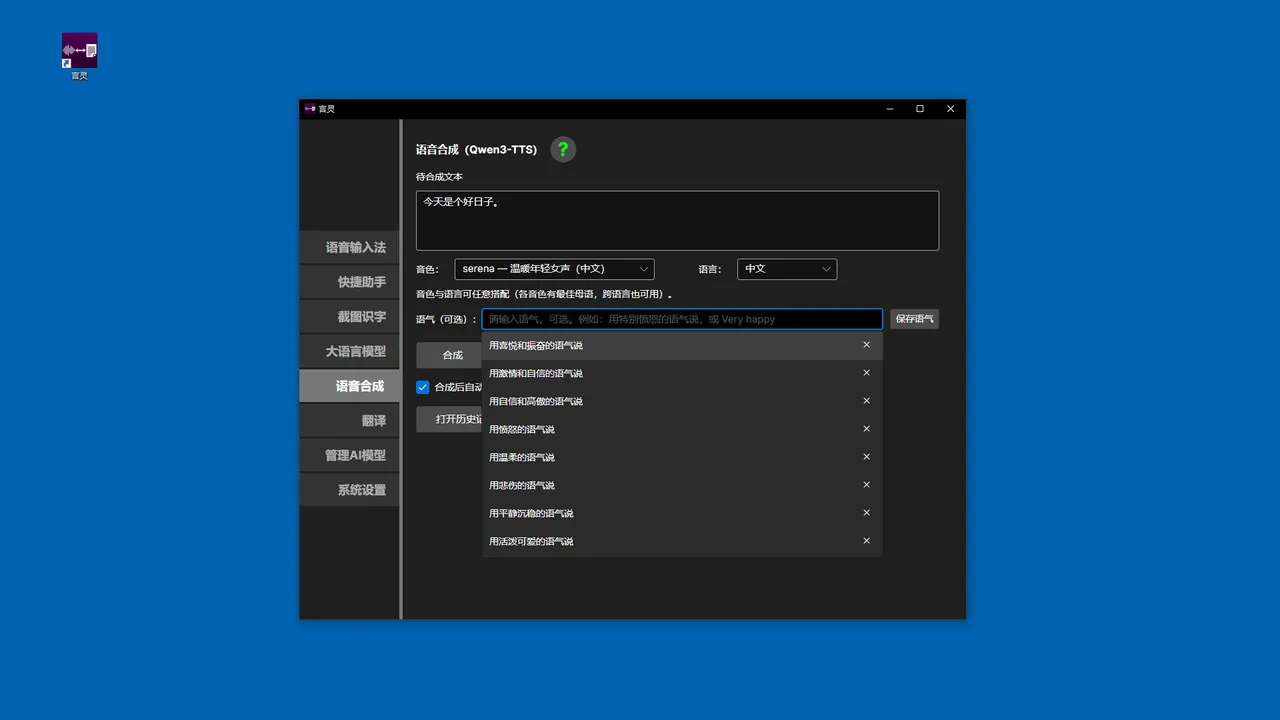Click the 语气 tone input field

click(682, 319)
